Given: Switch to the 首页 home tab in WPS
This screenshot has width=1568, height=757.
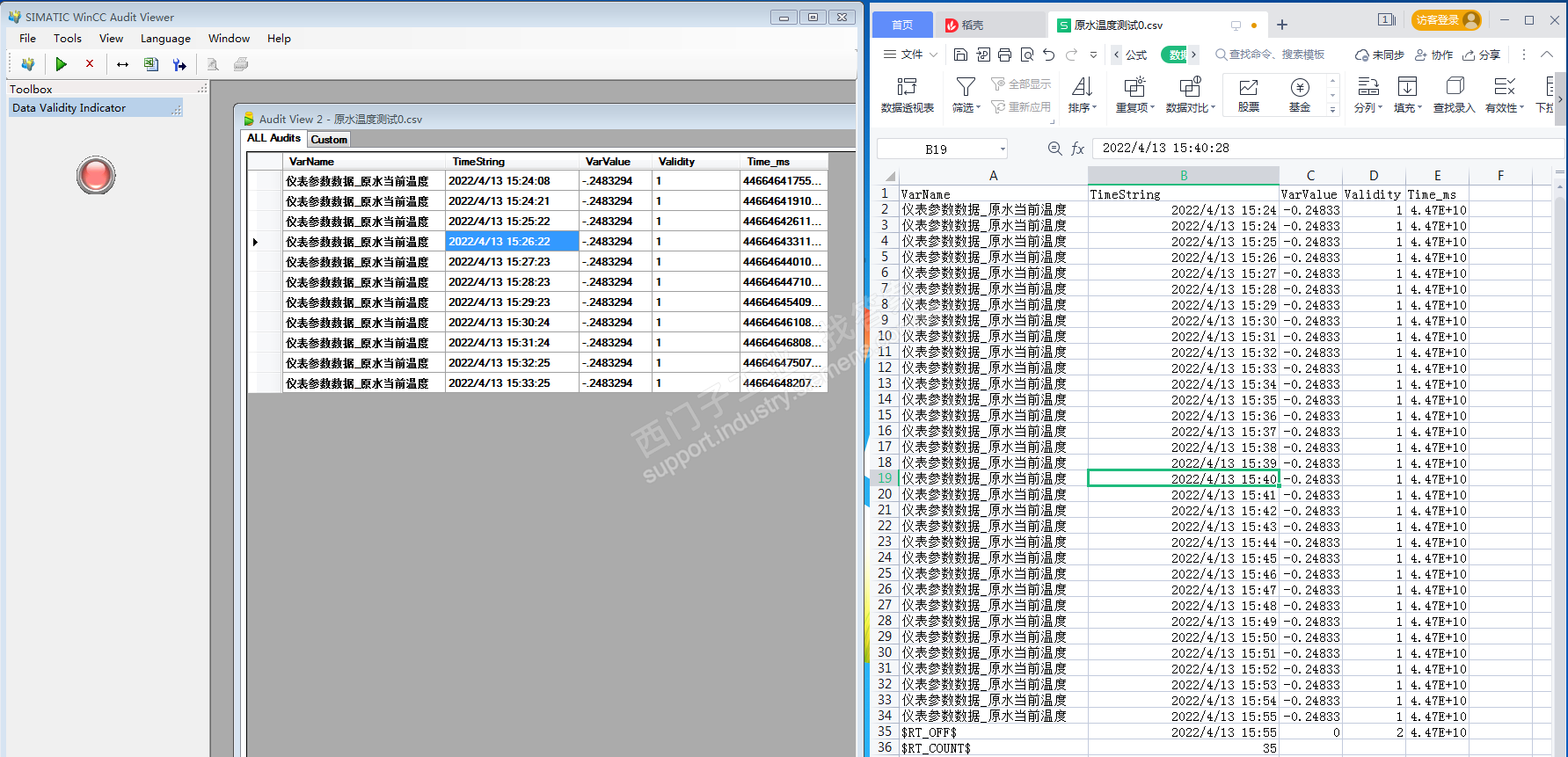Looking at the screenshot, I should (x=902, y=25).
